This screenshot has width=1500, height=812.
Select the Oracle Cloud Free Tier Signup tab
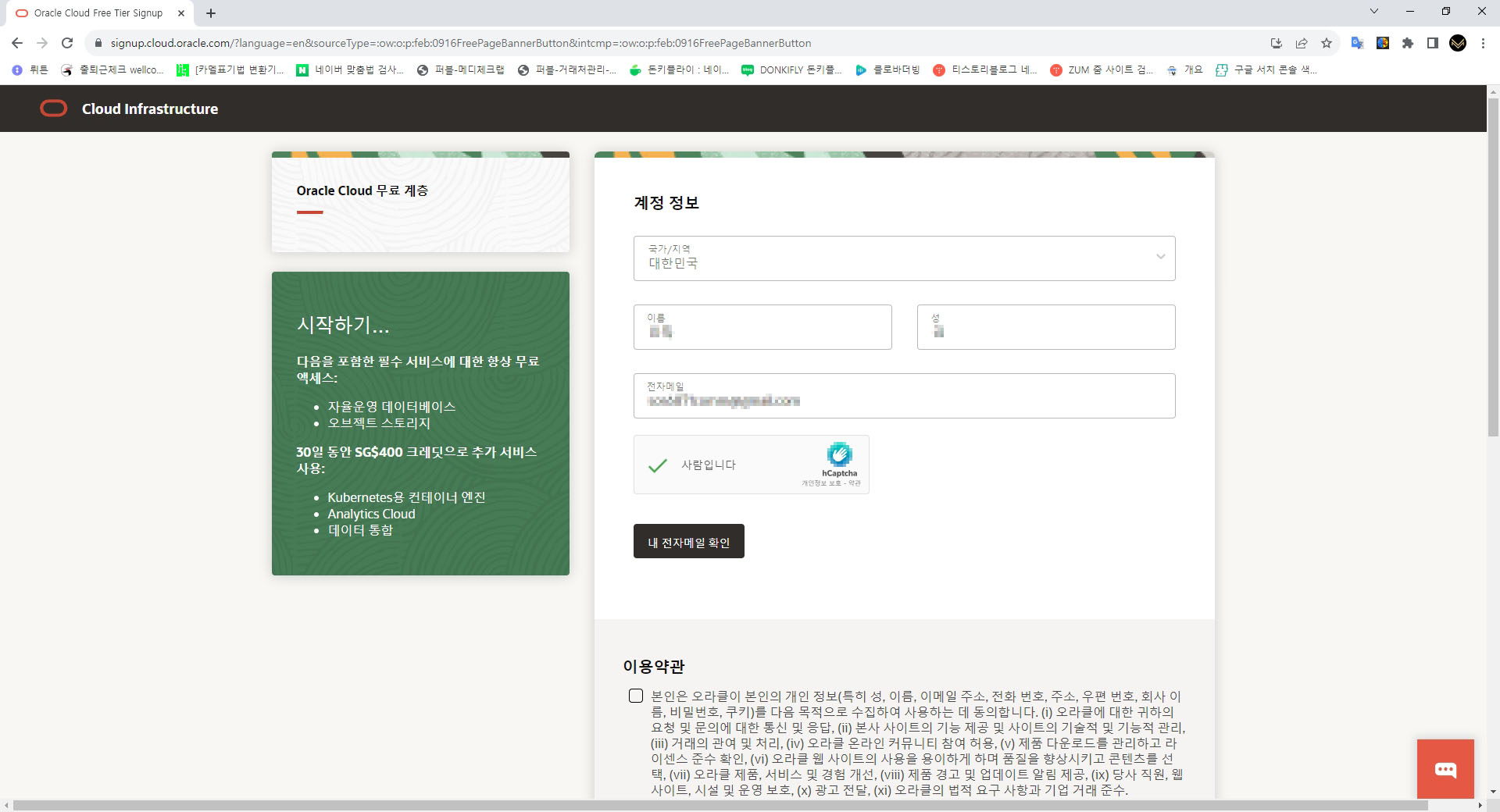pyautogui.click(x=98, y=13)
